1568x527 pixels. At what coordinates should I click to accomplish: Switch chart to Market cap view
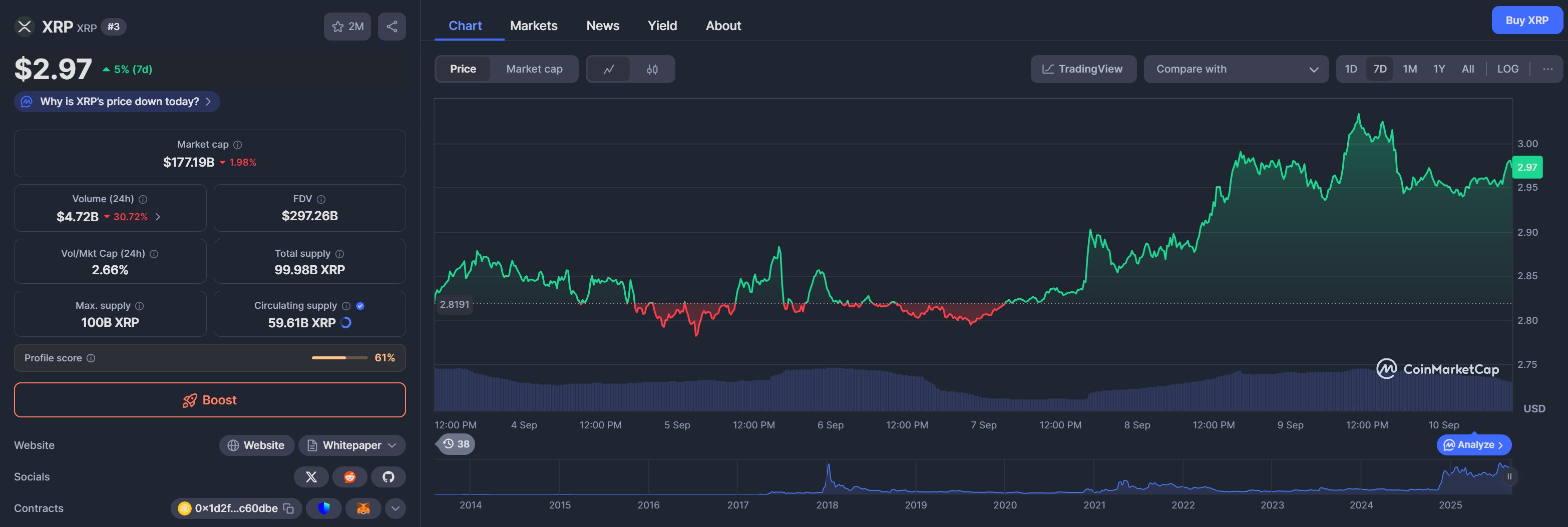[534, 70]
